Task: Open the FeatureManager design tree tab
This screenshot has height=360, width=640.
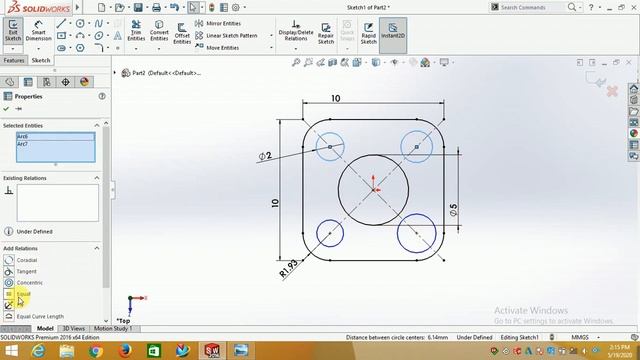Action: (x=9, y=82)
